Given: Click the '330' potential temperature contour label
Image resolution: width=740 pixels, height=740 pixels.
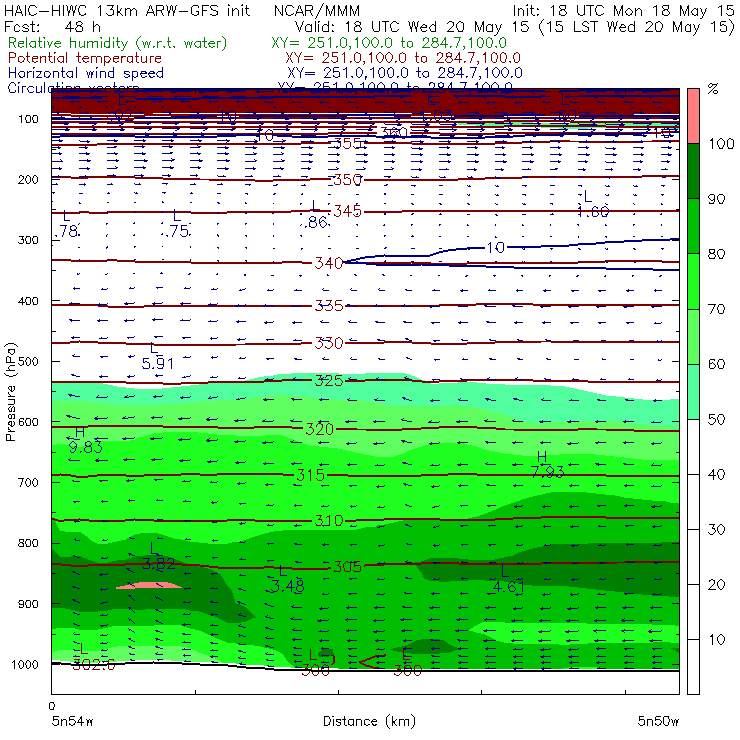Looking at the screenshot, I should pyautogui.click(x=329, y=343).
